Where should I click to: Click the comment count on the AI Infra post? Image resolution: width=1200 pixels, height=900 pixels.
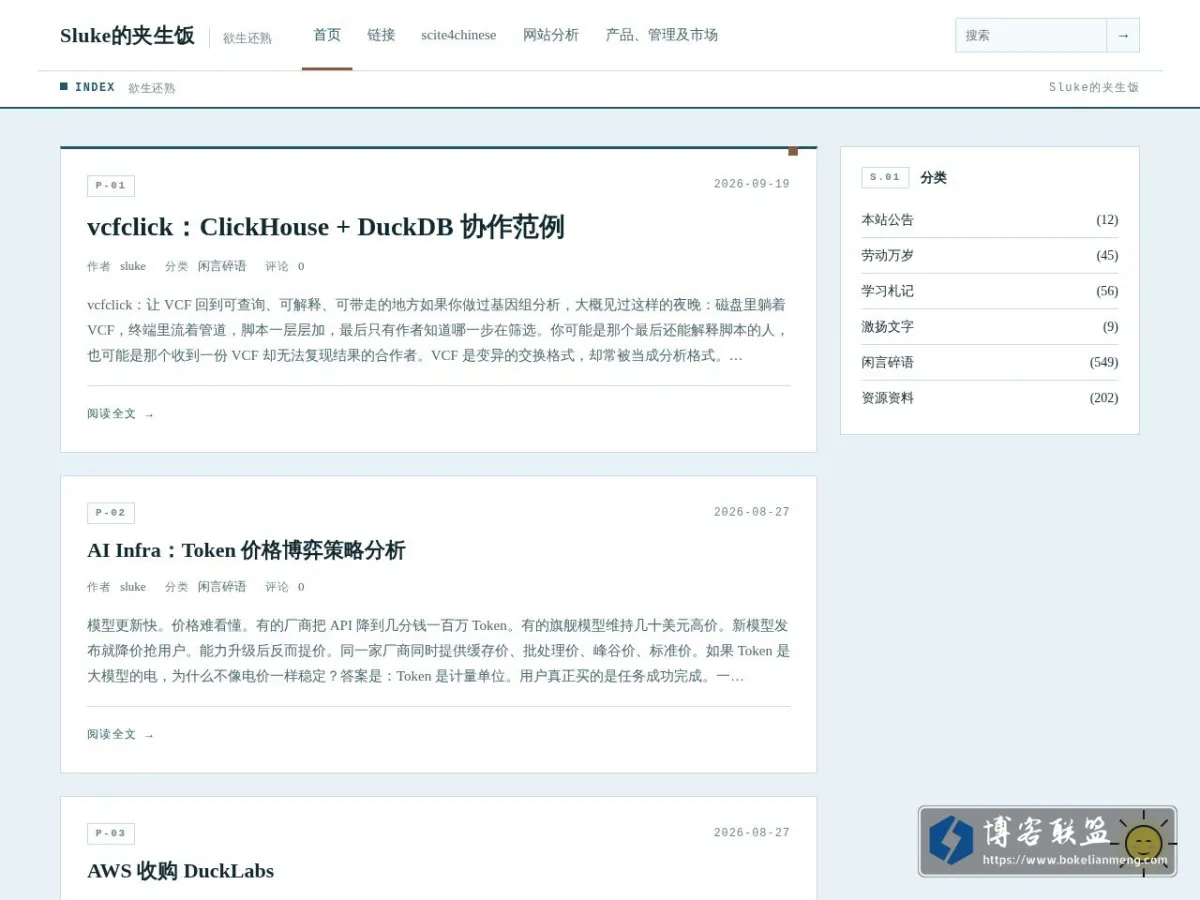click(301, 587)
